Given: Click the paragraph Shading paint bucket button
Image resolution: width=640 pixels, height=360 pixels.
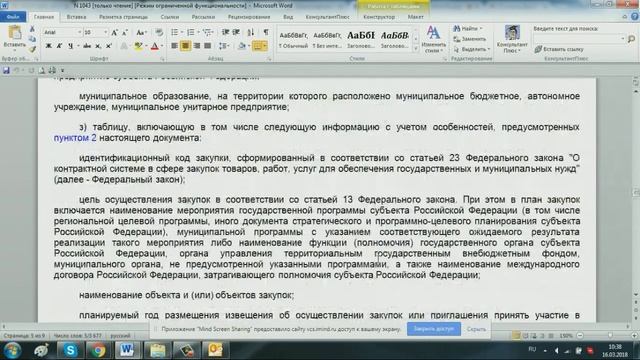Looking at the screenshot, I should (x=242, y=46).
